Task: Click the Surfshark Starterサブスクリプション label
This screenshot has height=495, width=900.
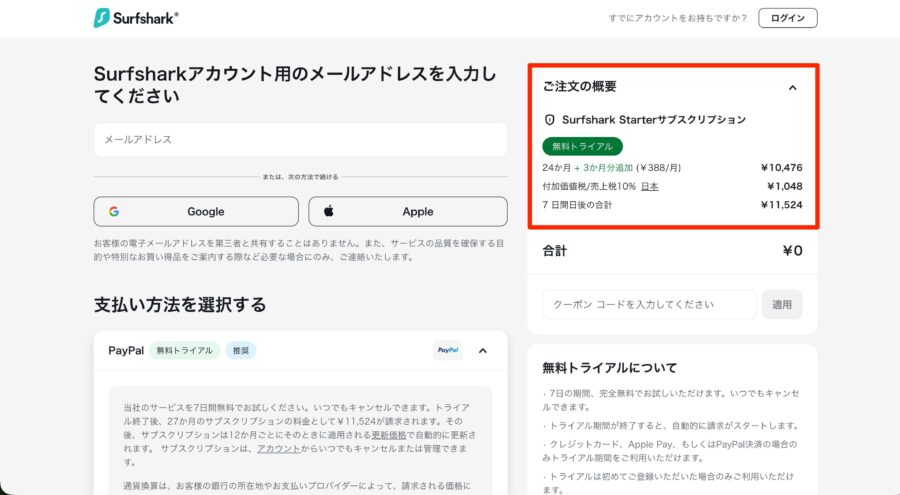Action: pos(654,119)
